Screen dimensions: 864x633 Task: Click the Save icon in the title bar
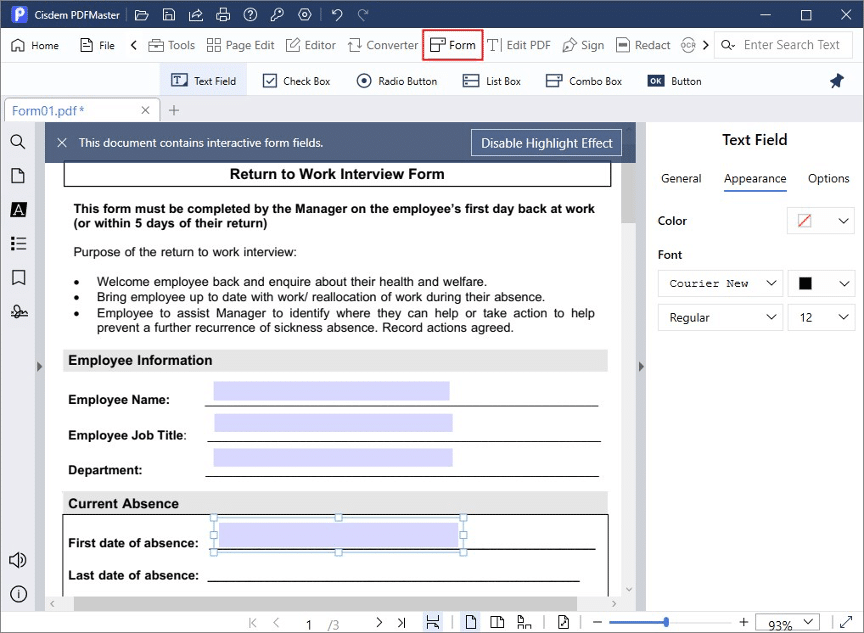click(169, 14)
